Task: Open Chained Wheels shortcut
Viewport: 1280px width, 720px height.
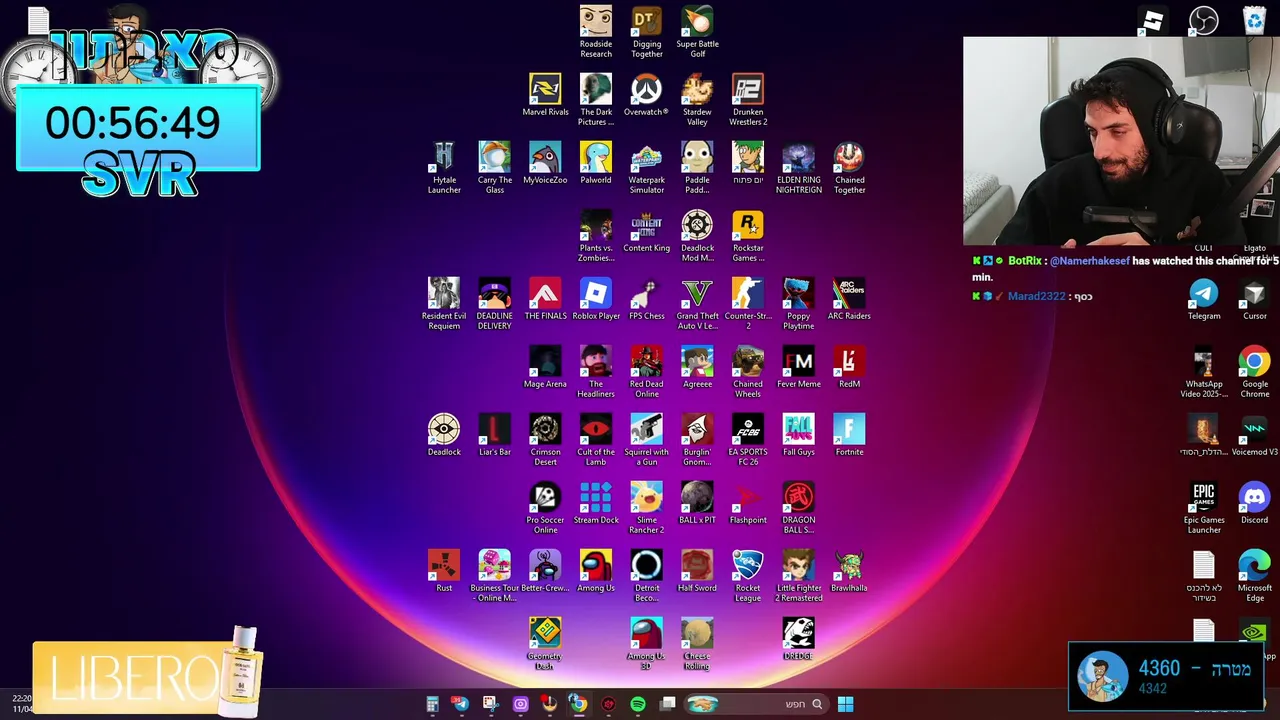Action: point(748,372)
